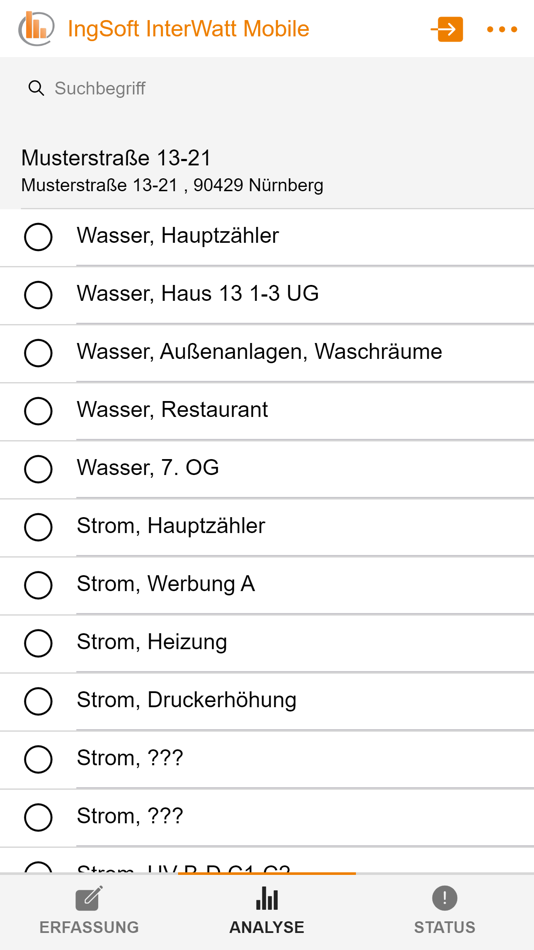Select Wasser, Außenanlagen, Waschräume entry
The image size is (534, 950).
click(x=267, y=353)
